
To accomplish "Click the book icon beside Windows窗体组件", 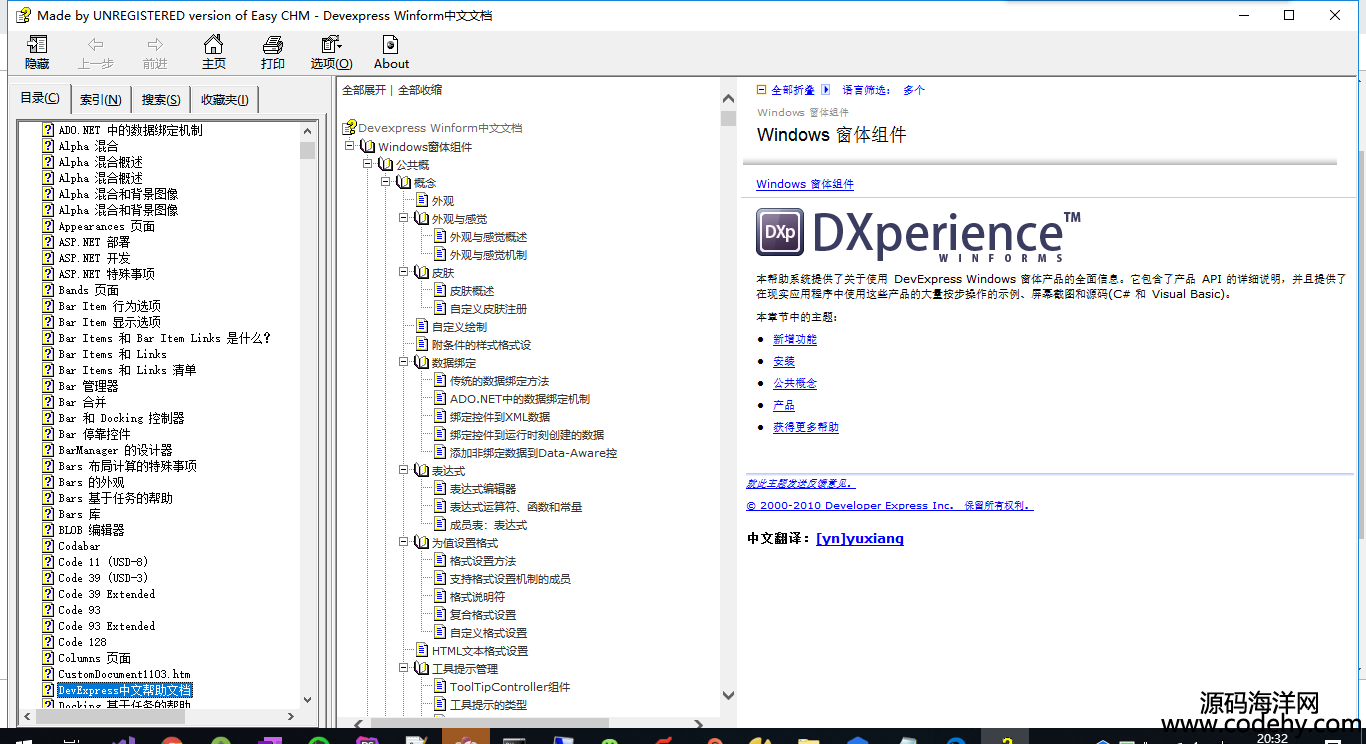I will pyautogui.click(x=367, y=147).
